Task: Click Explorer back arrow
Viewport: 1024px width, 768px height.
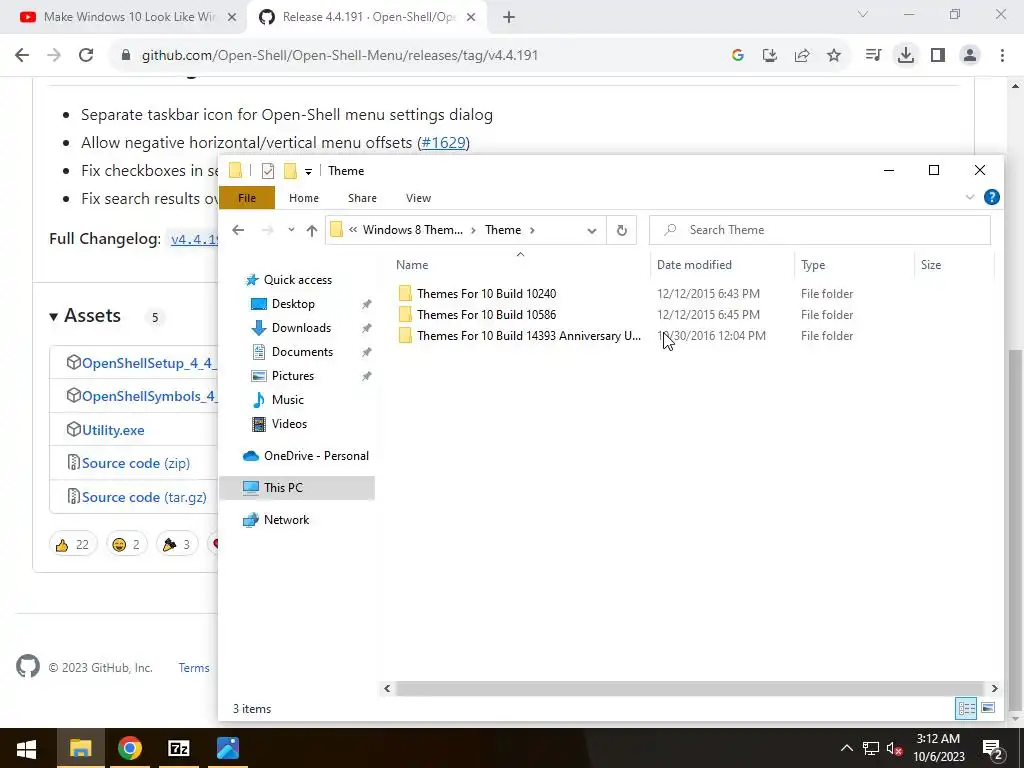Action: 238,230
